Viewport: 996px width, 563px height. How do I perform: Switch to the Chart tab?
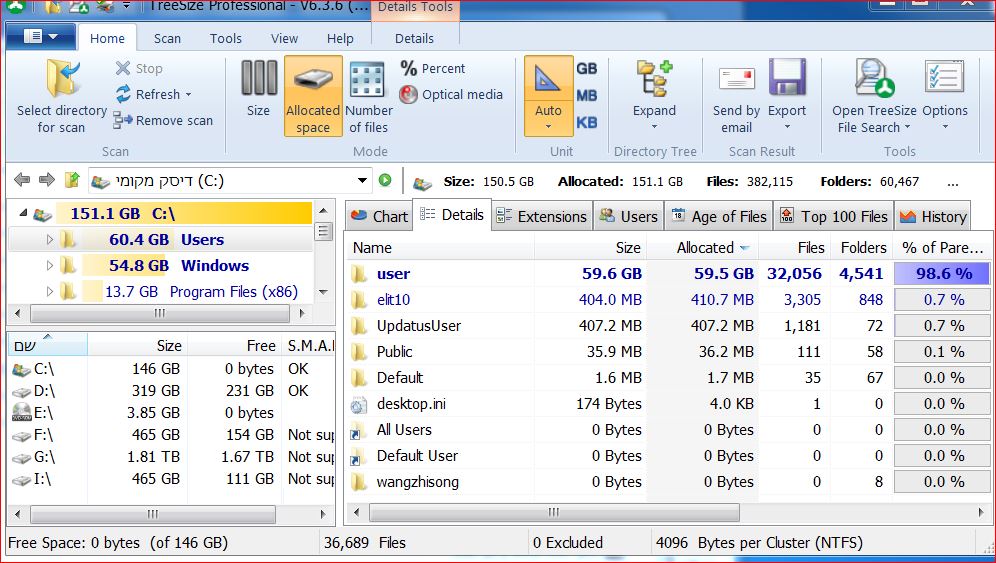pos(379,217)
